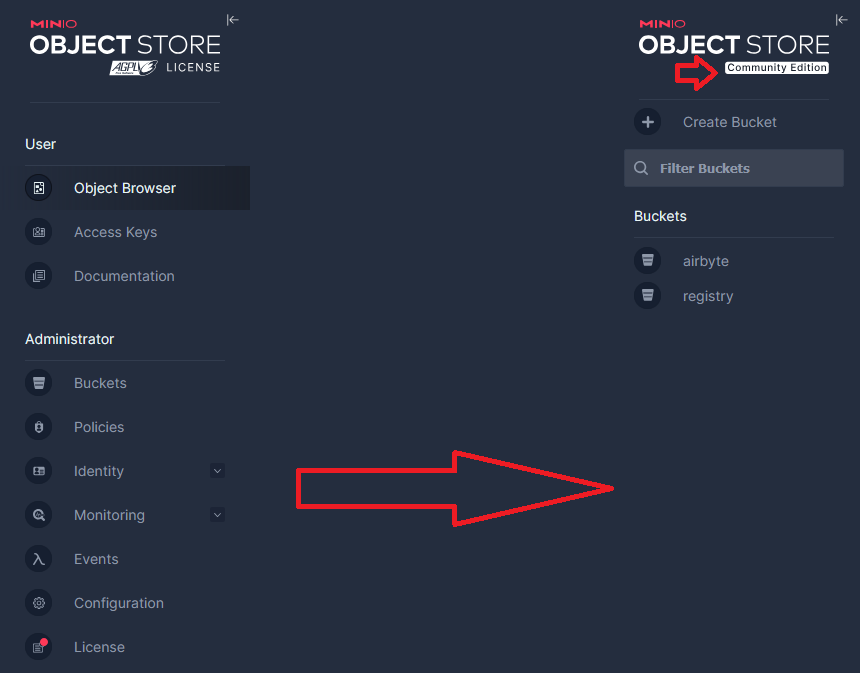Click the Monitoring magnifier icon
This screenshot has height=673, width=860.
38,514
